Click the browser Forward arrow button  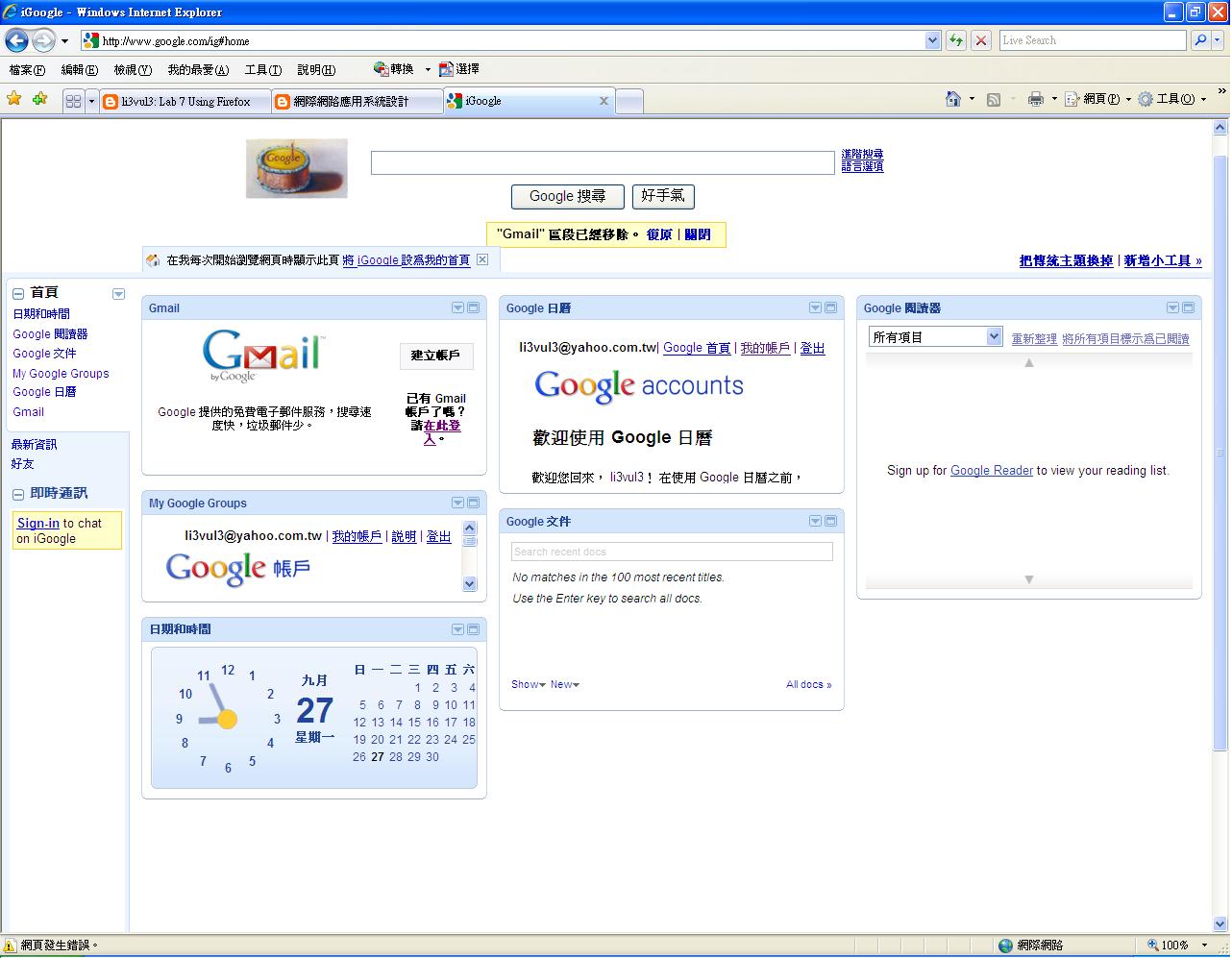[43, 40]
